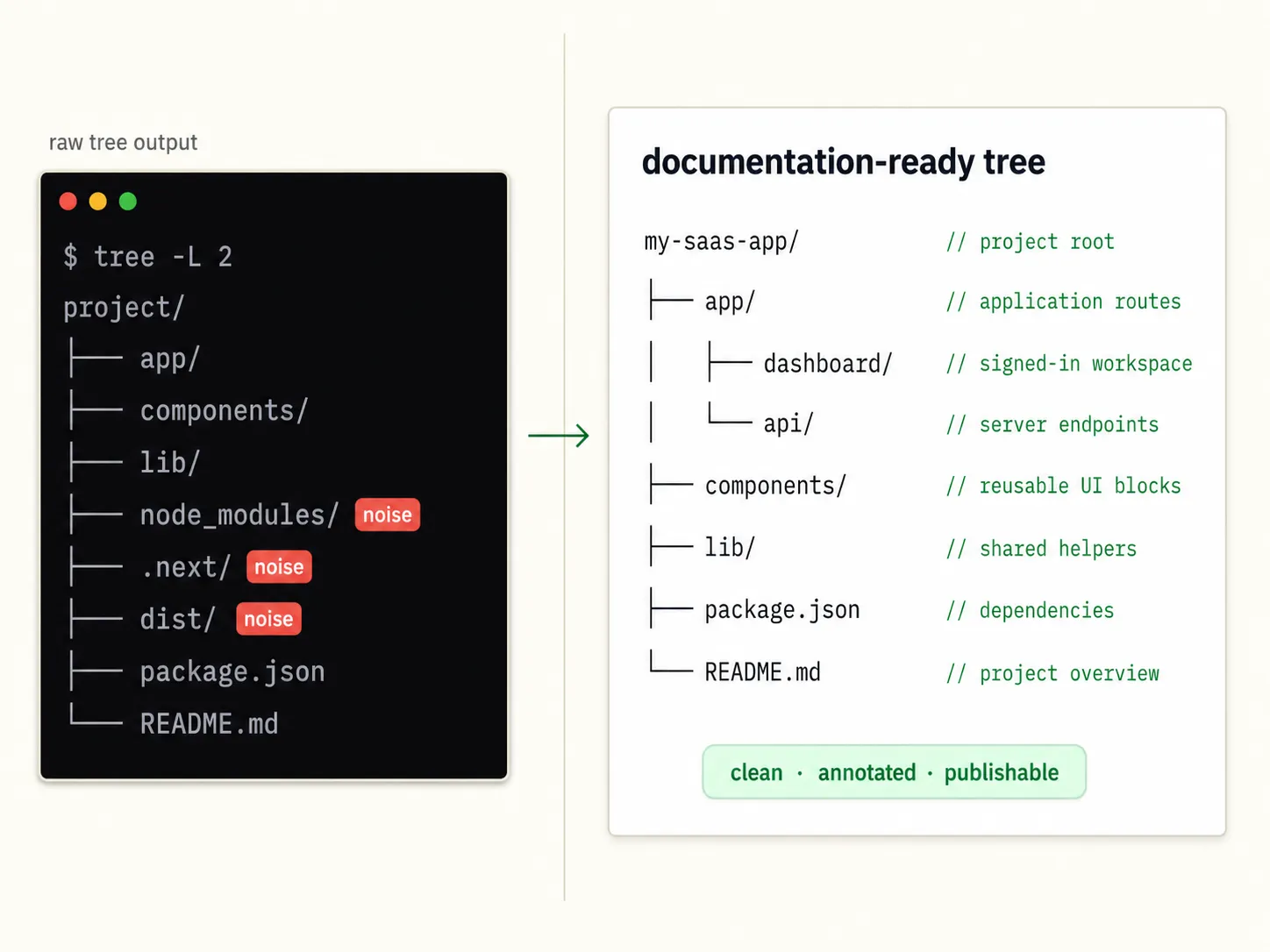Image resolution: width=1270 pixels, height=952 pixels.
Task: Collapse the my-saas-app/ project root
Action: 719,241
